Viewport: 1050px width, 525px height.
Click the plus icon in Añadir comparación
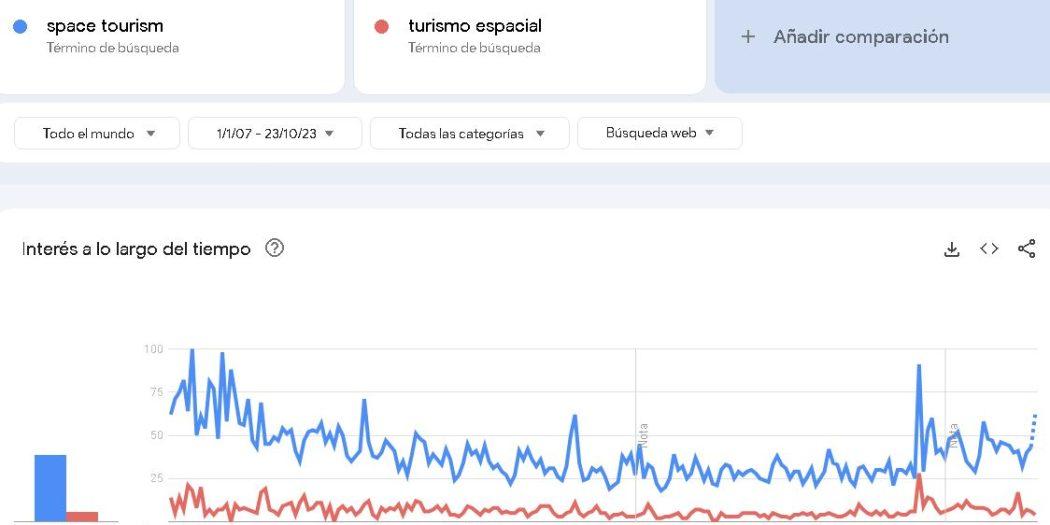tap(748, 37)
